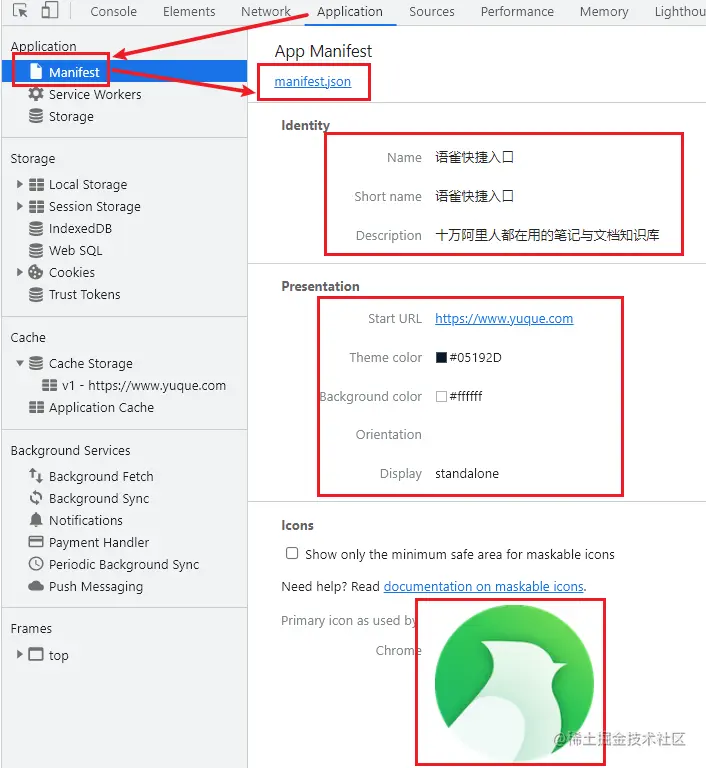Collapse the Cache Storage tree
This screenshot has height=768, width=706.
tap(20, 363)
